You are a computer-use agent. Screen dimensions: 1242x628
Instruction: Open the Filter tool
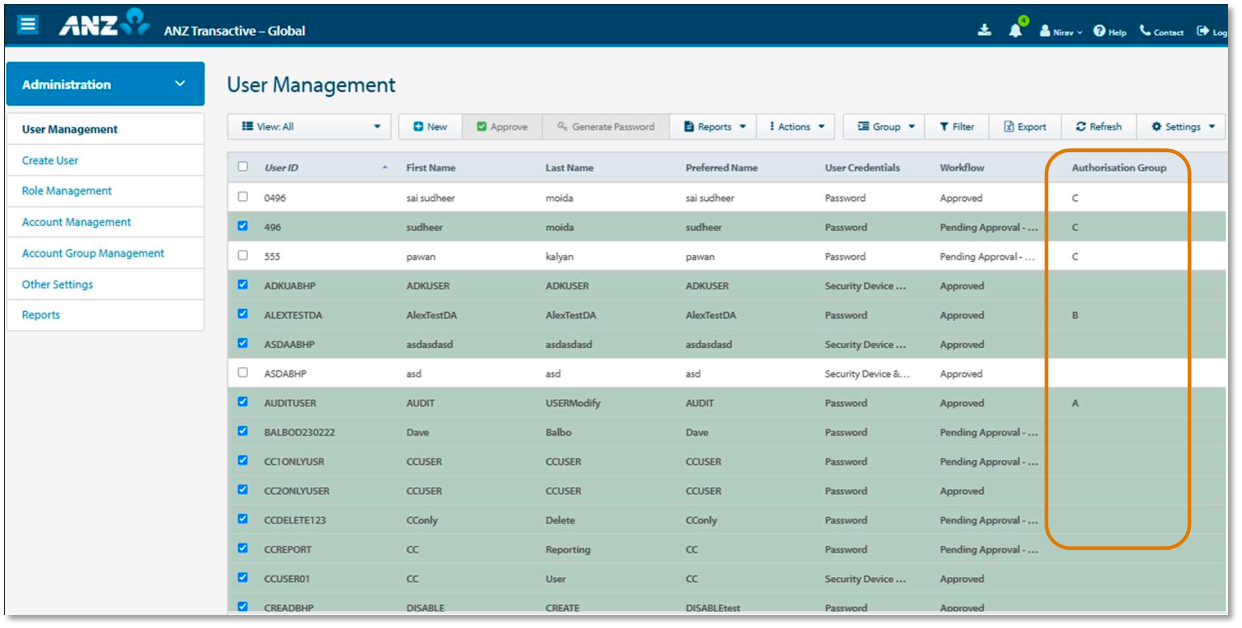pyautogui.click(x=956, y=127)
